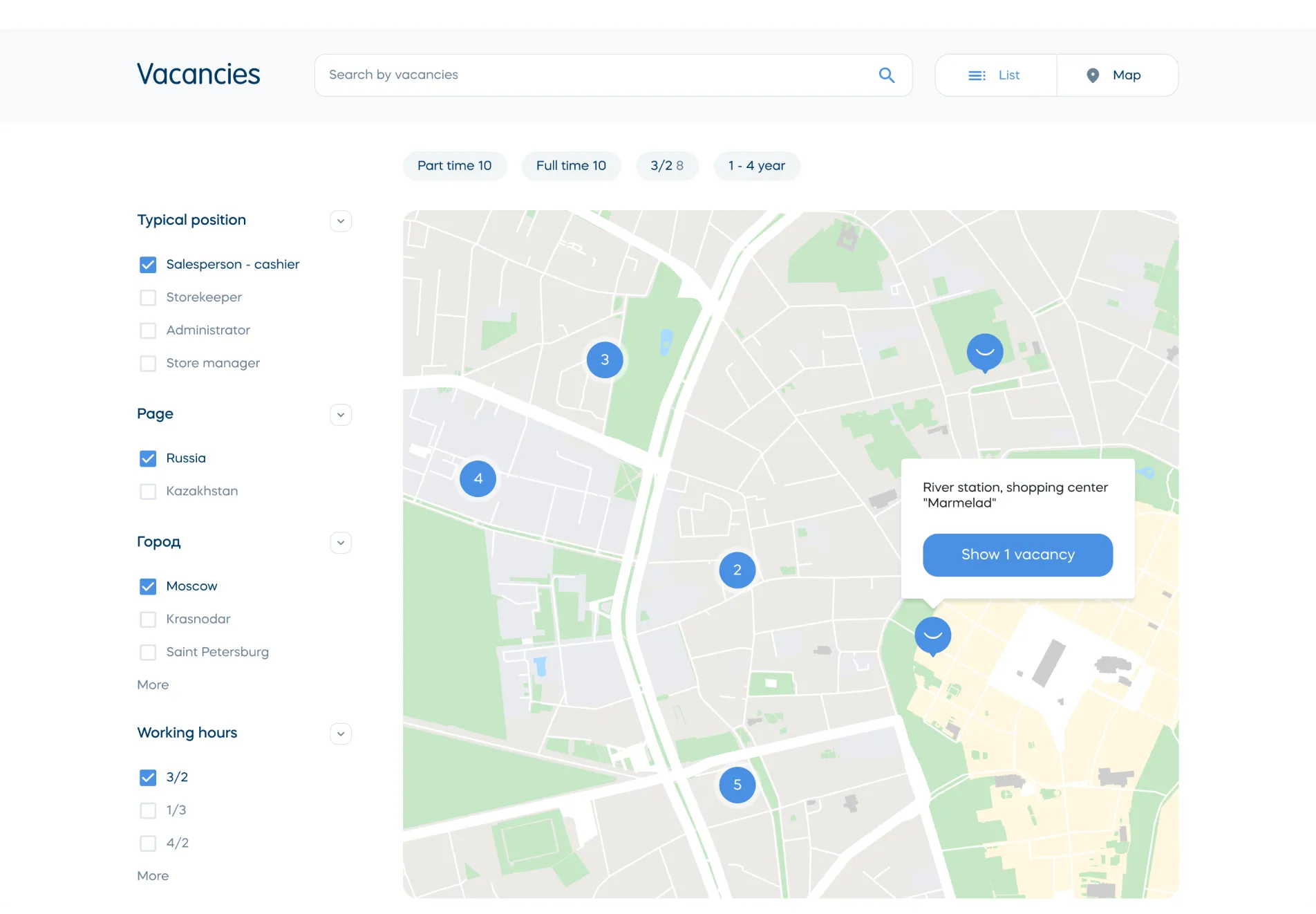Click the map cluster marker numbered 2
1316x914 pixels.
point(737,570)
